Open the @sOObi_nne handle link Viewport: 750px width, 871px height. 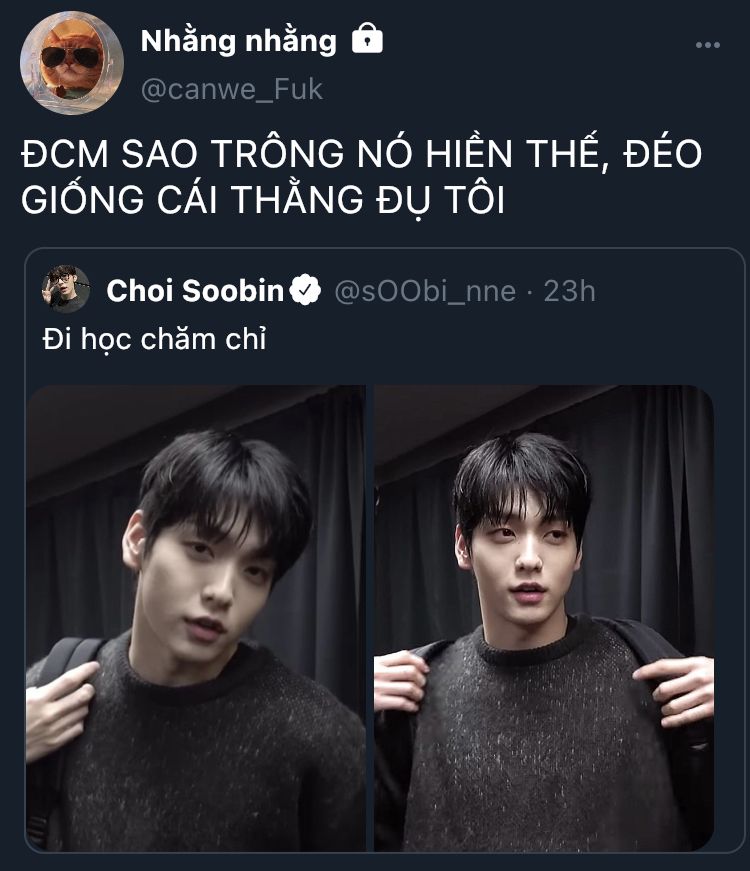click(x=425, y=291)
